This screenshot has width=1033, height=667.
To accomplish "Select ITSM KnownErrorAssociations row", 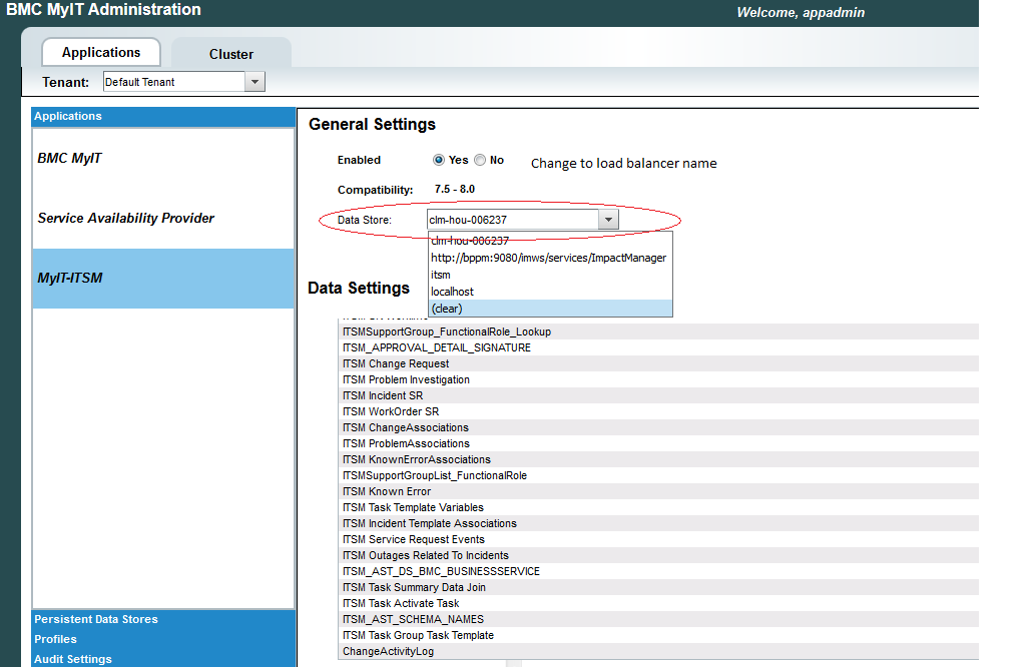I will pos(658,459).
